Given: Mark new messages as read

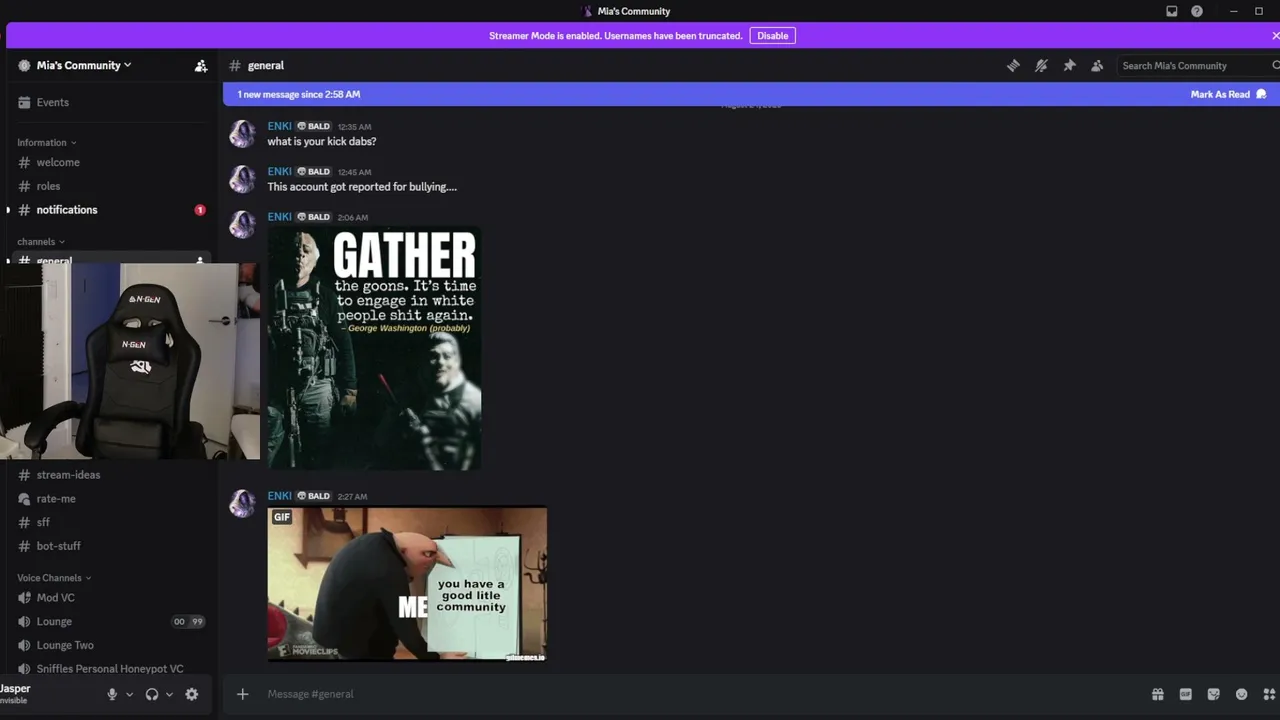Looking at the screenshot, I should coord(1228,94).
